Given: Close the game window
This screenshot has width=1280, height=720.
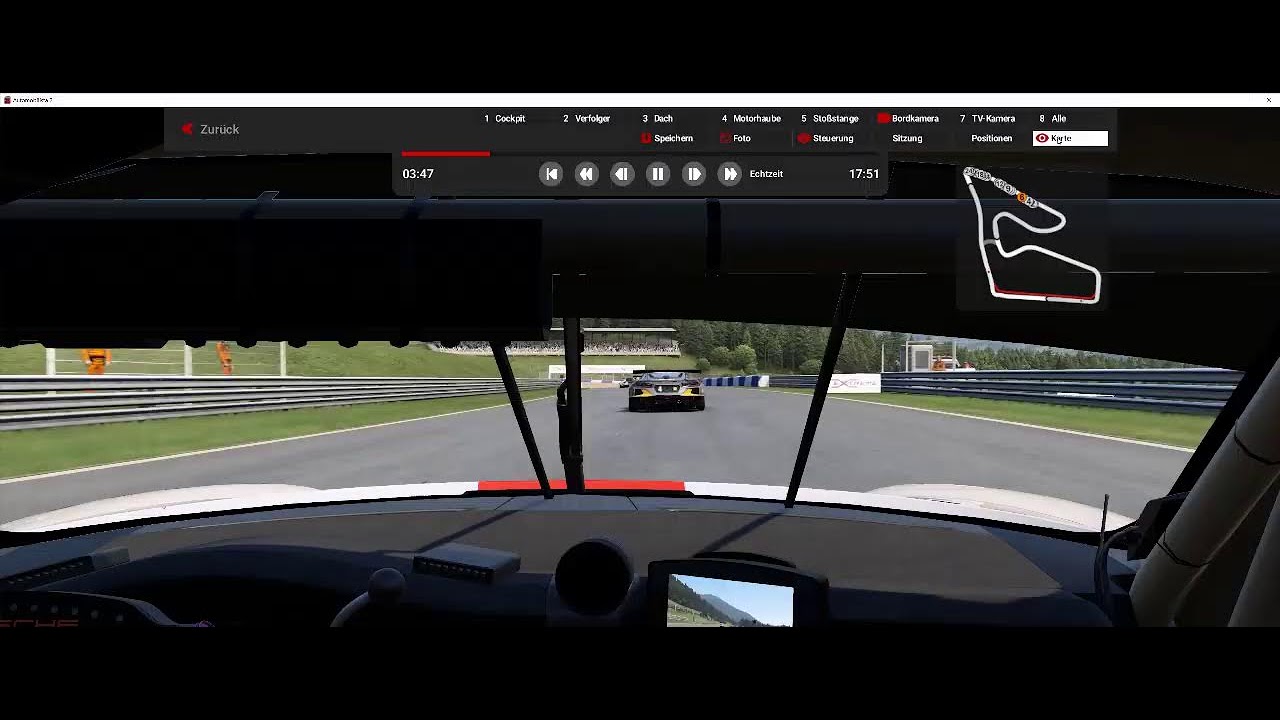Looking at the screenshot, I should [x=1269, y=100].
